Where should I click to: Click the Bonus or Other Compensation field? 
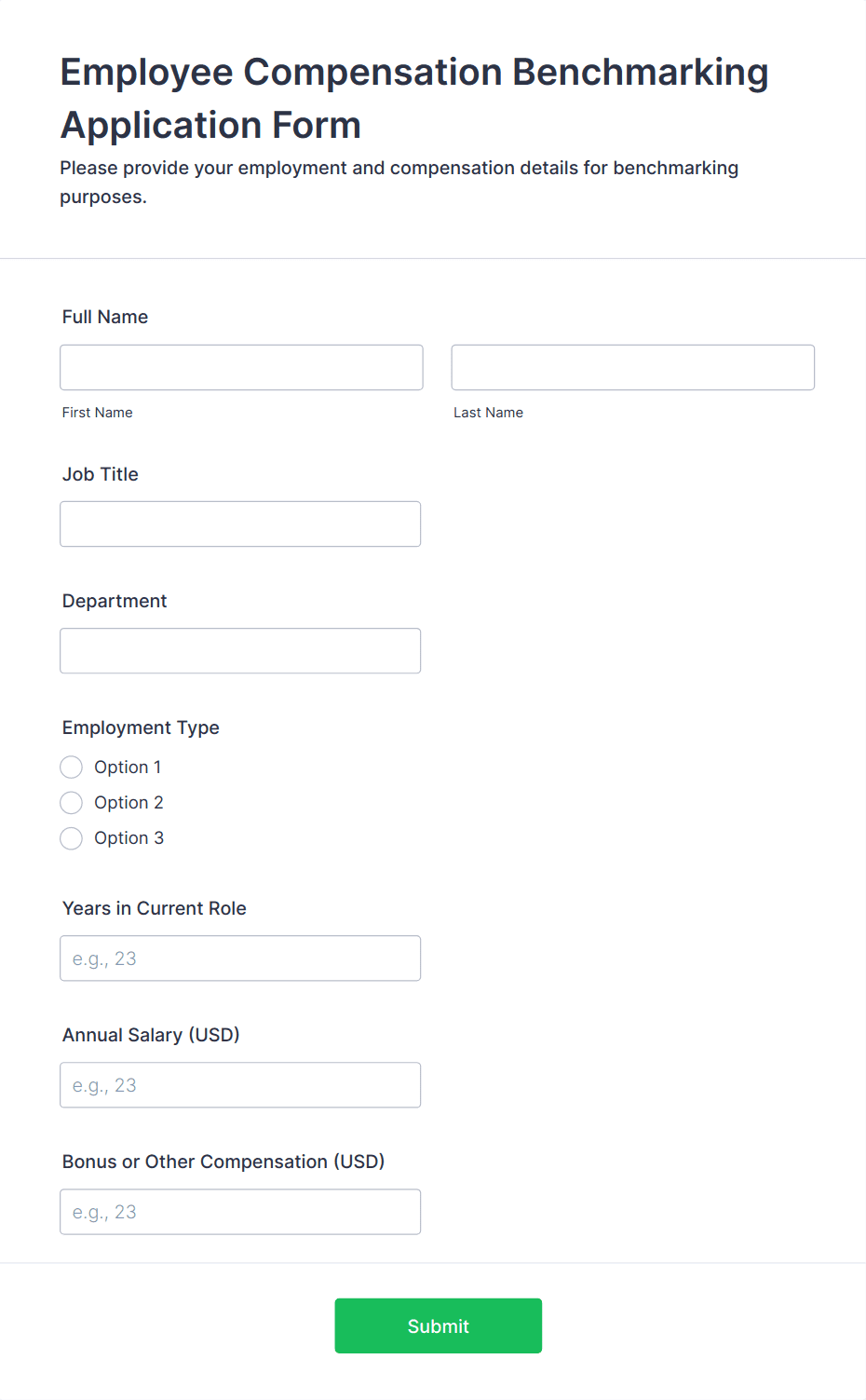tap(240, 1211)
